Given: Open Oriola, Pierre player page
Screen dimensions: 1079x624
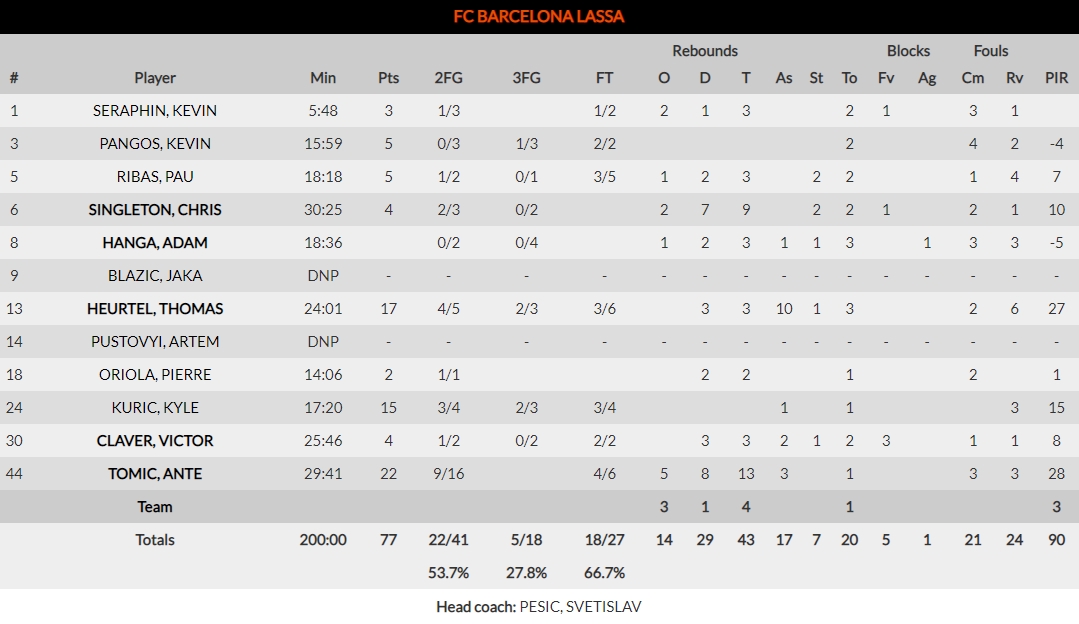Looking at the screenshot, I should pos(155,375).
